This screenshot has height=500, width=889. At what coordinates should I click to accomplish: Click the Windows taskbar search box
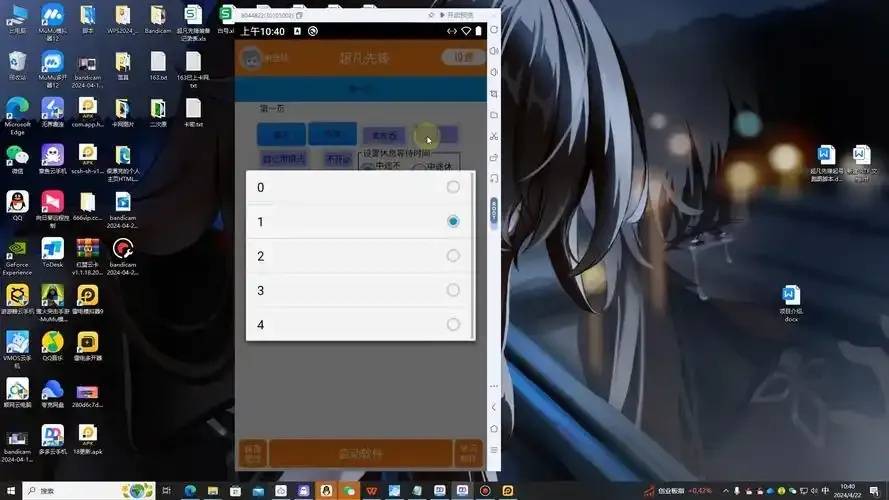(89, 490)
